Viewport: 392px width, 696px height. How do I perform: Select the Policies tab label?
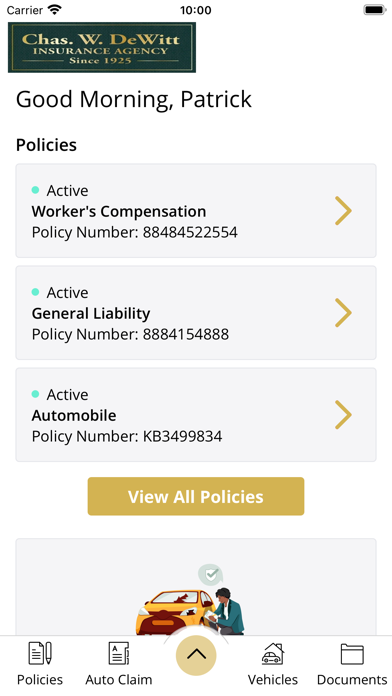[40, 680]
